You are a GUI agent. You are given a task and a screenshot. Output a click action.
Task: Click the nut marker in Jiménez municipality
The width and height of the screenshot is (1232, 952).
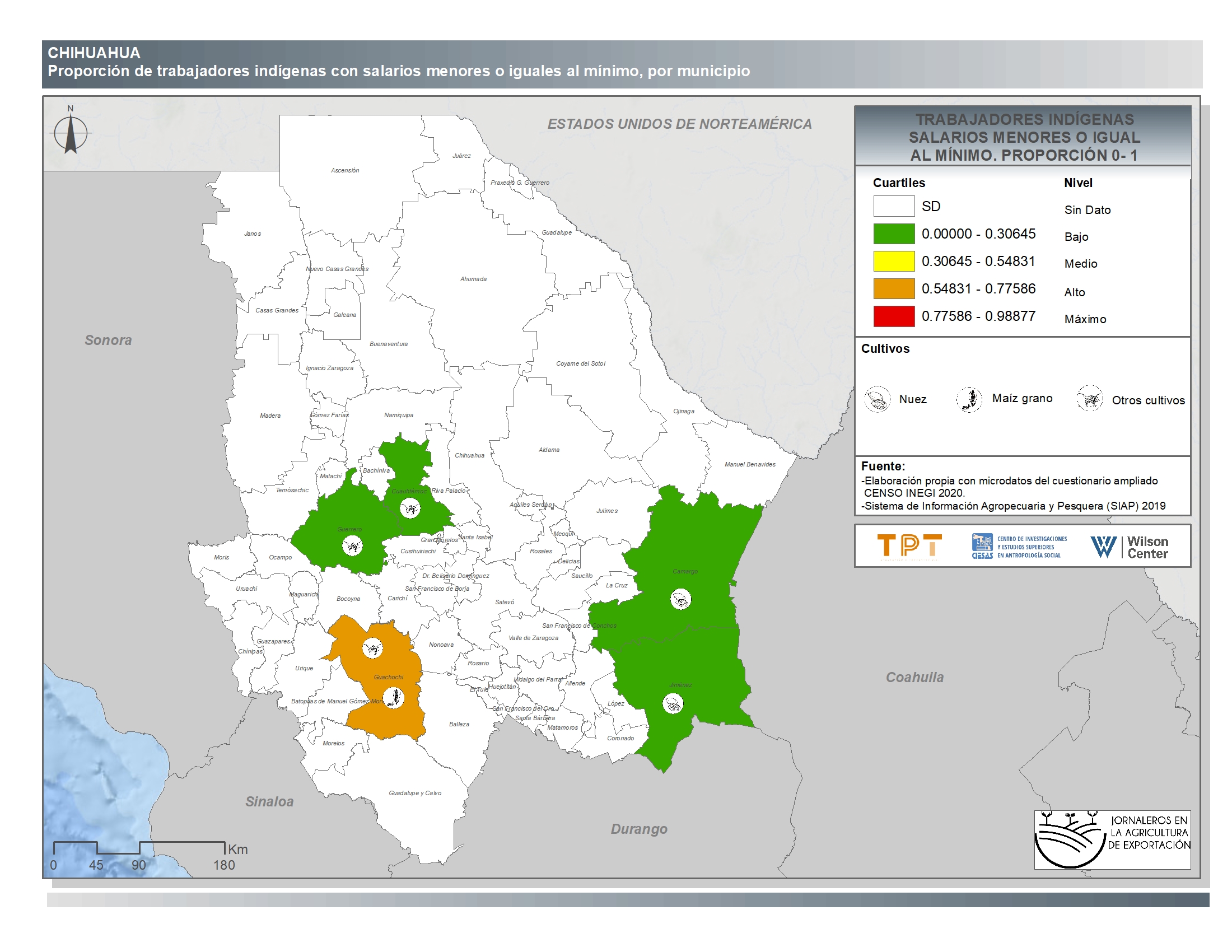click(x=673, y=703)
